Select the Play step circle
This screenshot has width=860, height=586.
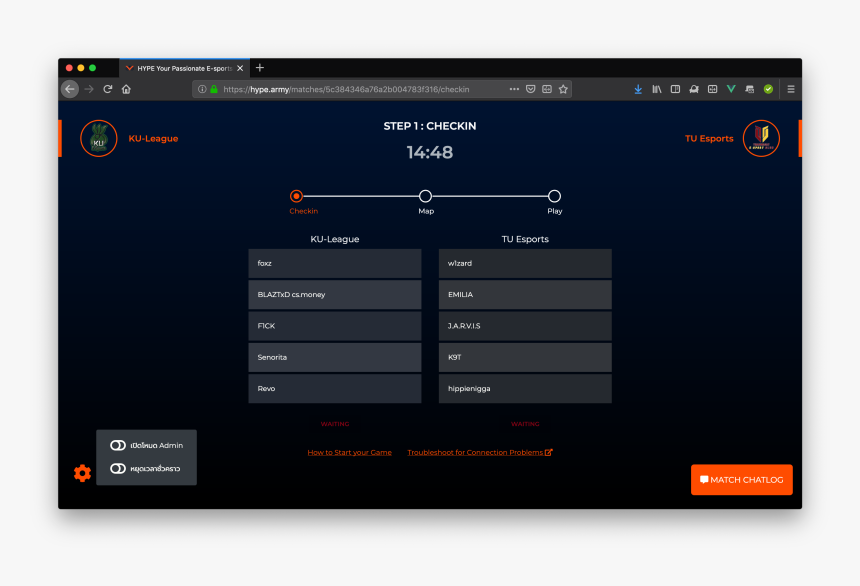[554, 196]
